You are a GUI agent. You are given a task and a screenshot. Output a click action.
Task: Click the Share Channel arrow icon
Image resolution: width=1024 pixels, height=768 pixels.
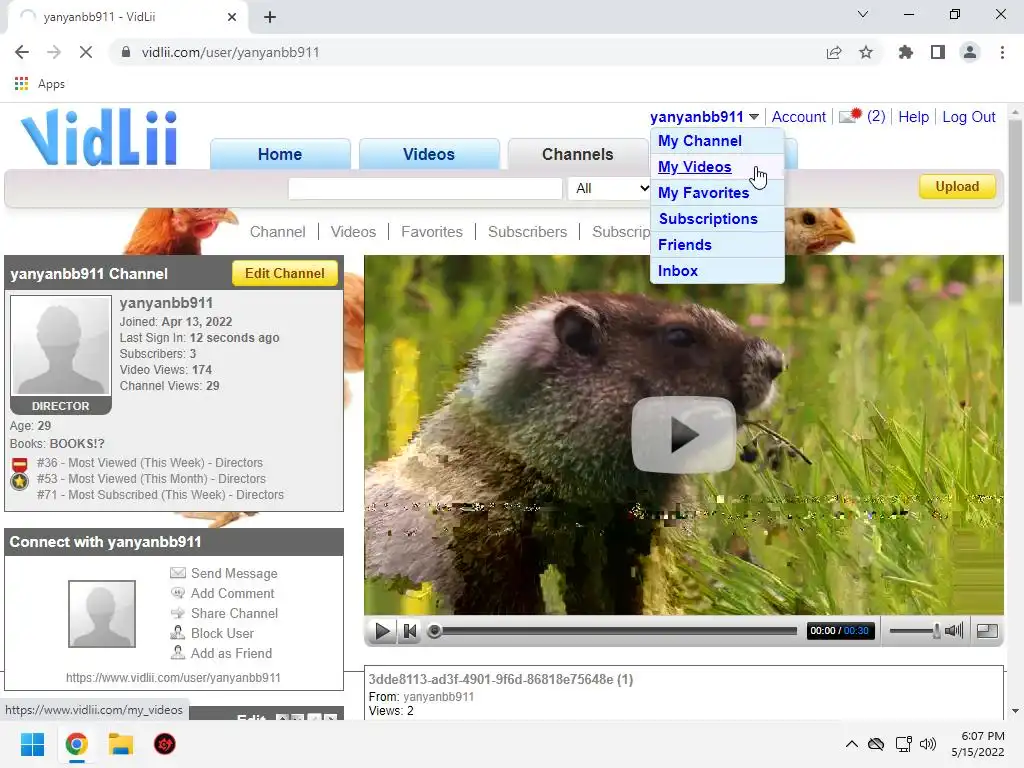pos(178,613)
